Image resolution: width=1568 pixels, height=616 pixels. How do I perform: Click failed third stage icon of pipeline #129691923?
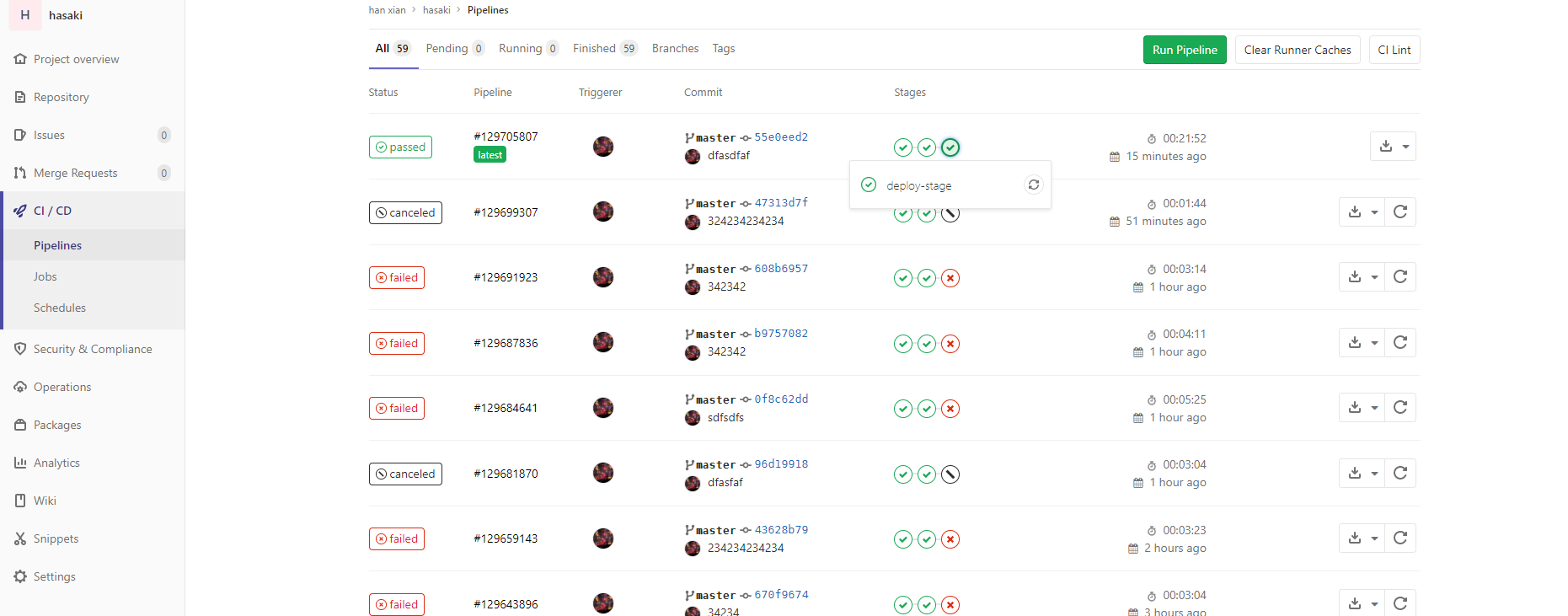(x=950, y=278)
